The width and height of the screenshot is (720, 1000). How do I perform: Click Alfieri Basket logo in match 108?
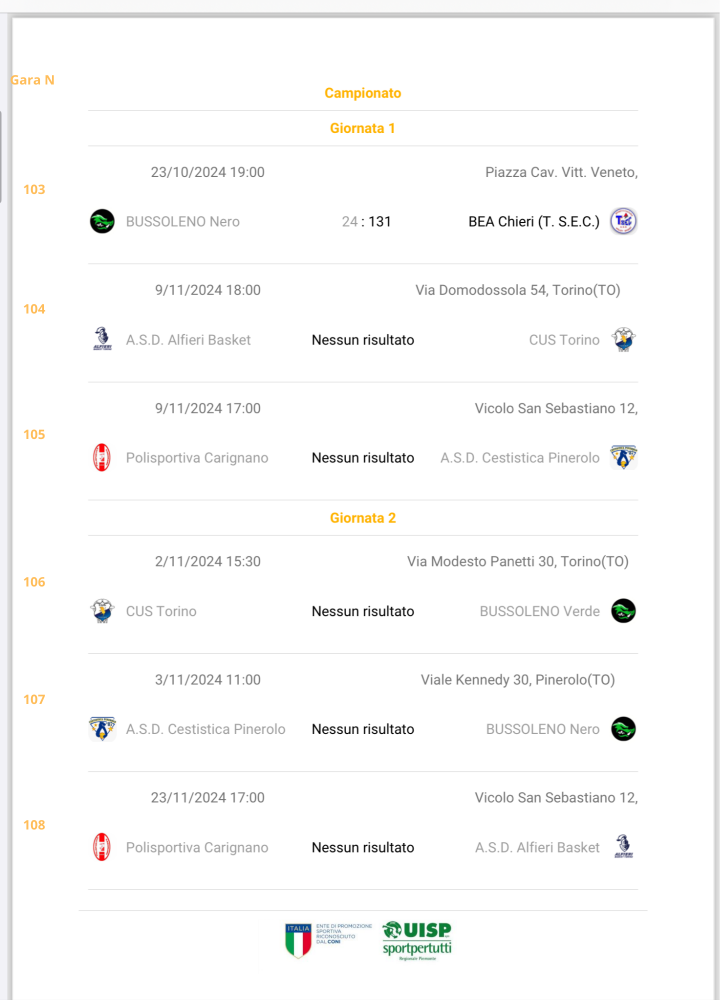point(623,847)
